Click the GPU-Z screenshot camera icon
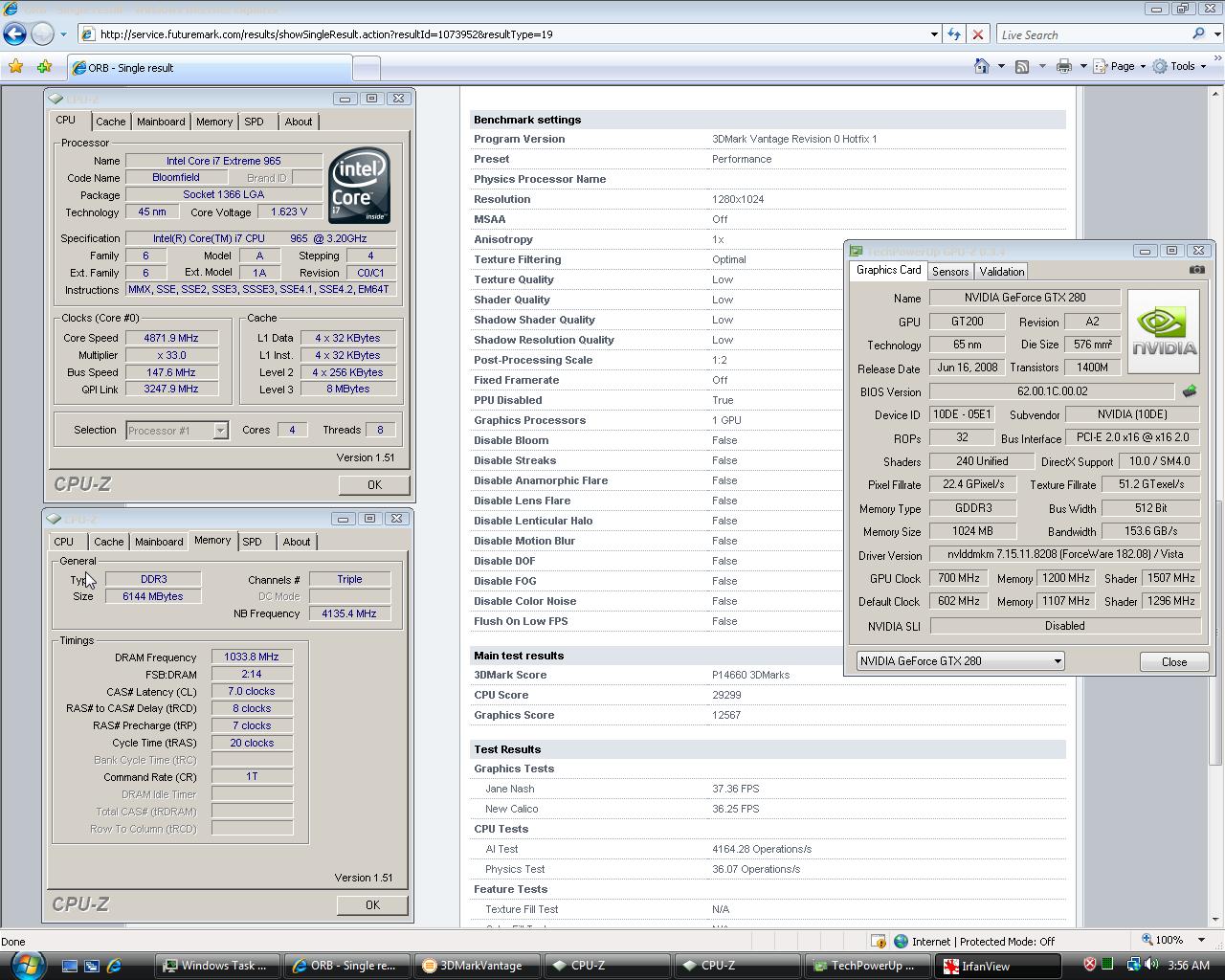This screenshot has width=1225, height=980. click(x=1196, y=270)
